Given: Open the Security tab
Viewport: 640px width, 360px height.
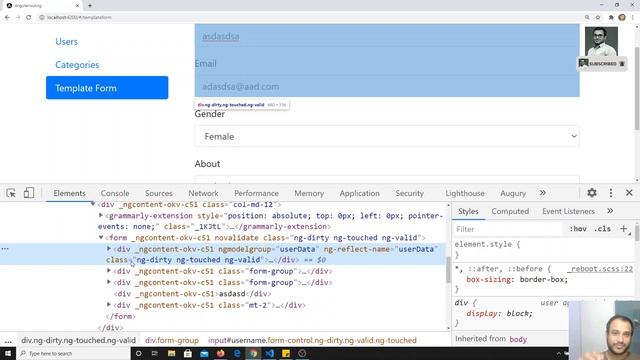Looking at the screenshot, I should [x=409, y=193].
